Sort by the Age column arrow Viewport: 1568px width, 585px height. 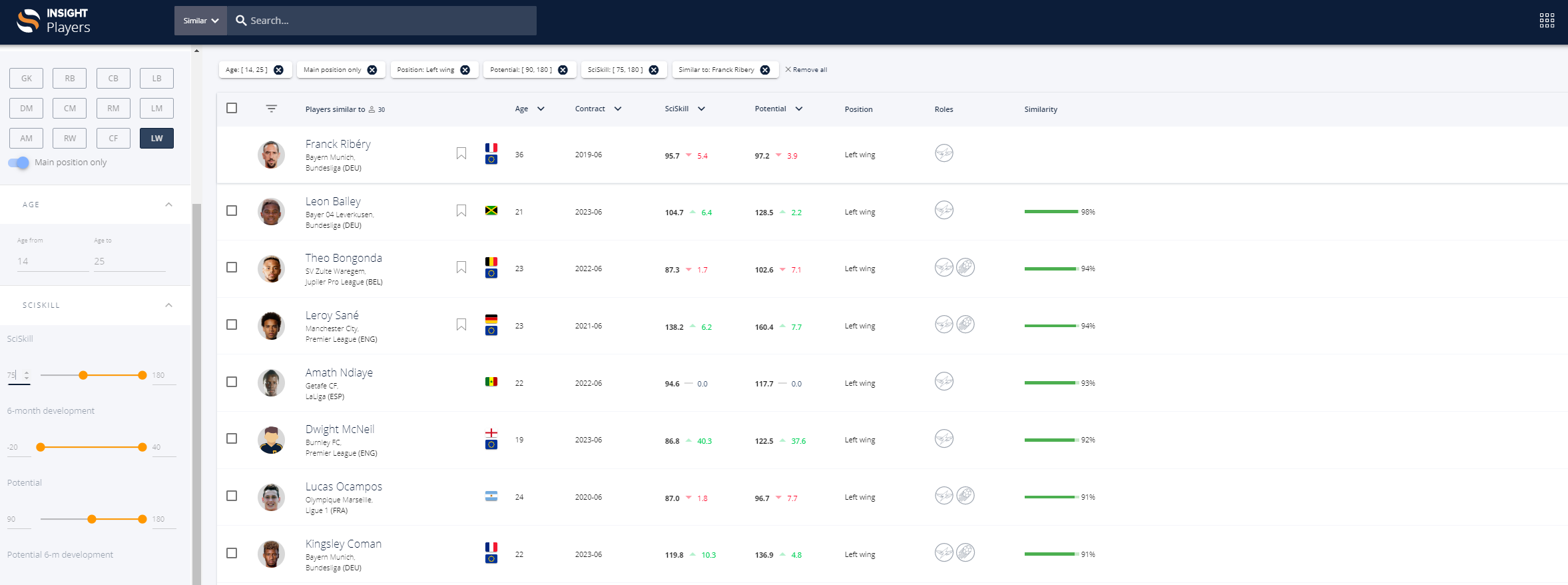541,109
